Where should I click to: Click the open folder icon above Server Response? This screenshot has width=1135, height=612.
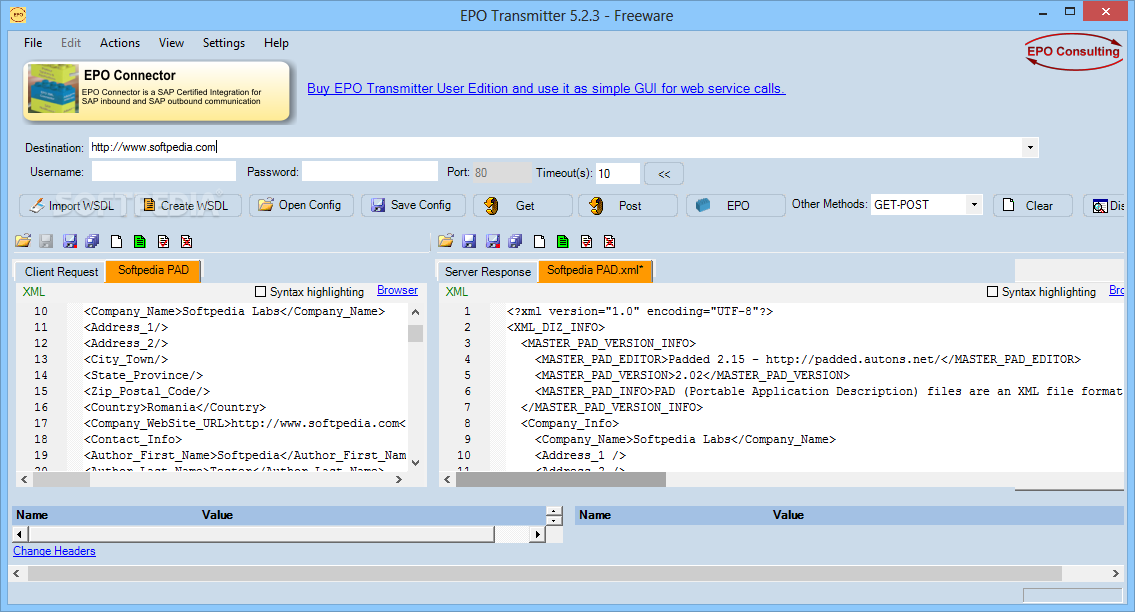click(446, 241)
